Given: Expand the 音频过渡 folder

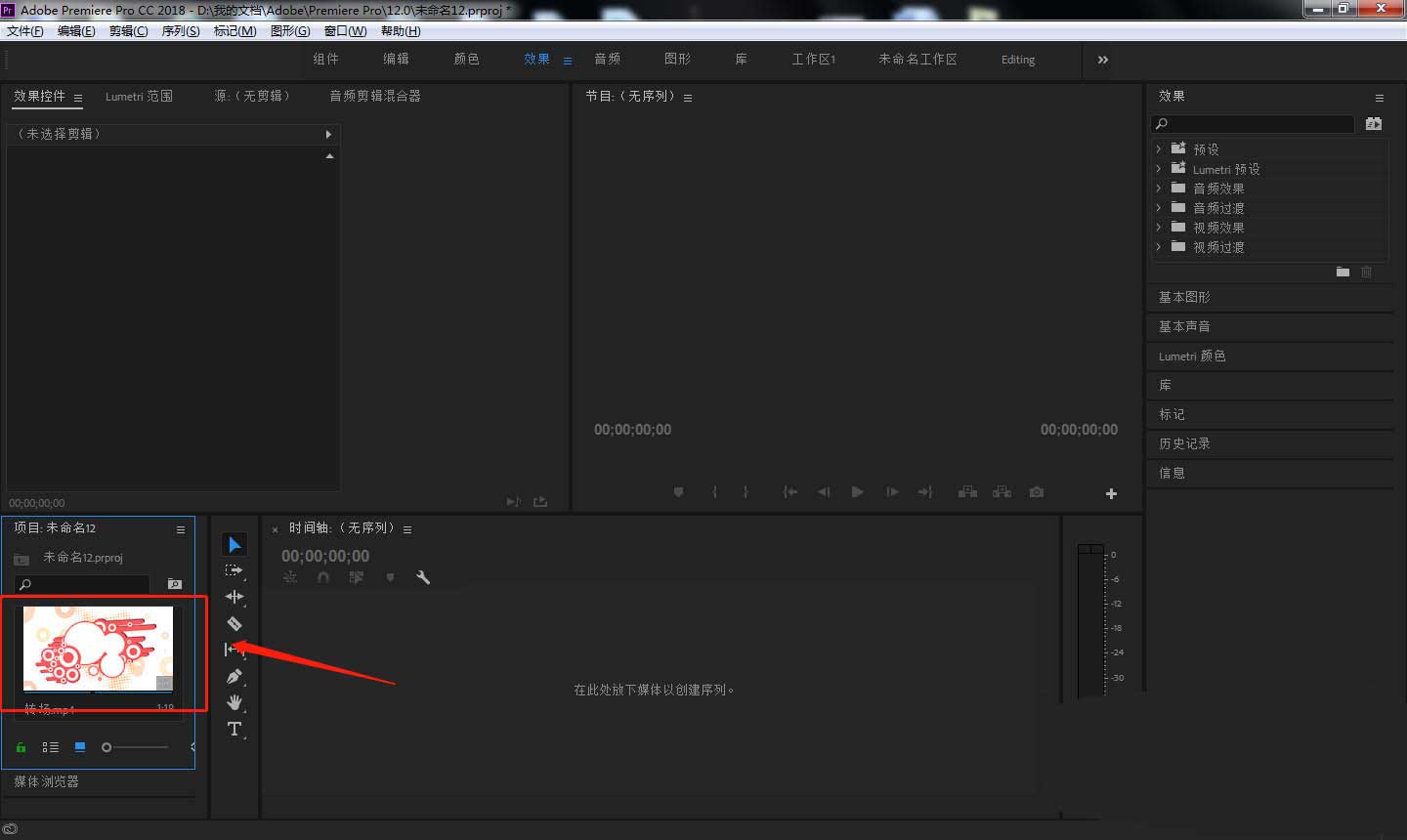Looking at the screenshot, I should 1159,207.
